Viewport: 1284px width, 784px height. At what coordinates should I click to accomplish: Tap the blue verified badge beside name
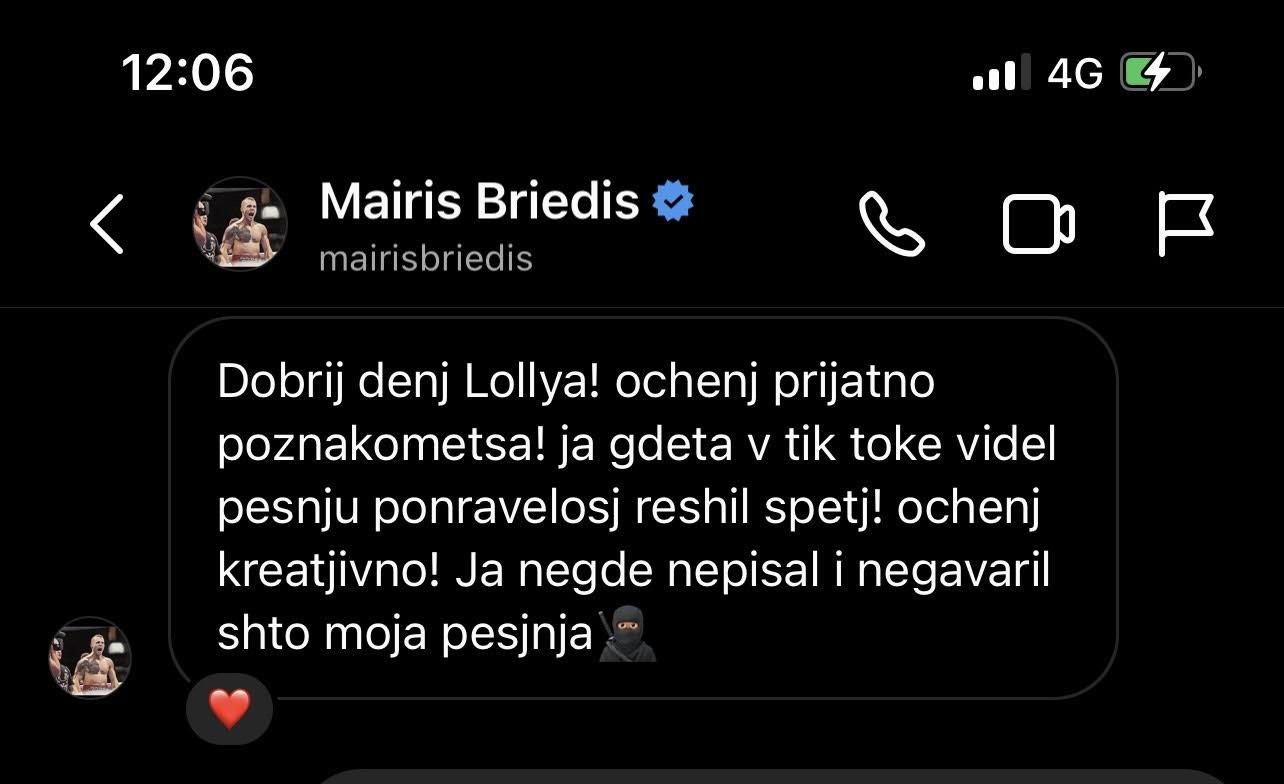[x=673, y=201]
